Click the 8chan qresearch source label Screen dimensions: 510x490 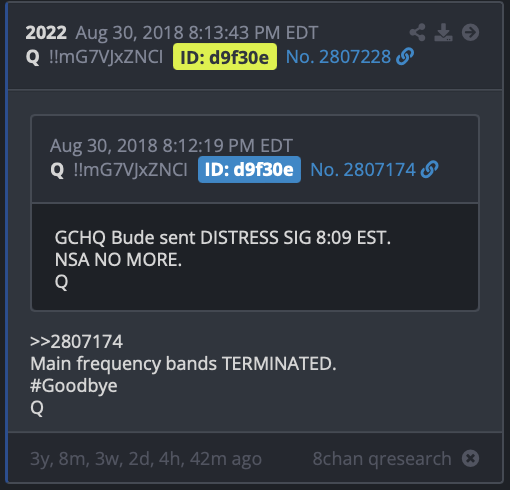click(382, 458)
